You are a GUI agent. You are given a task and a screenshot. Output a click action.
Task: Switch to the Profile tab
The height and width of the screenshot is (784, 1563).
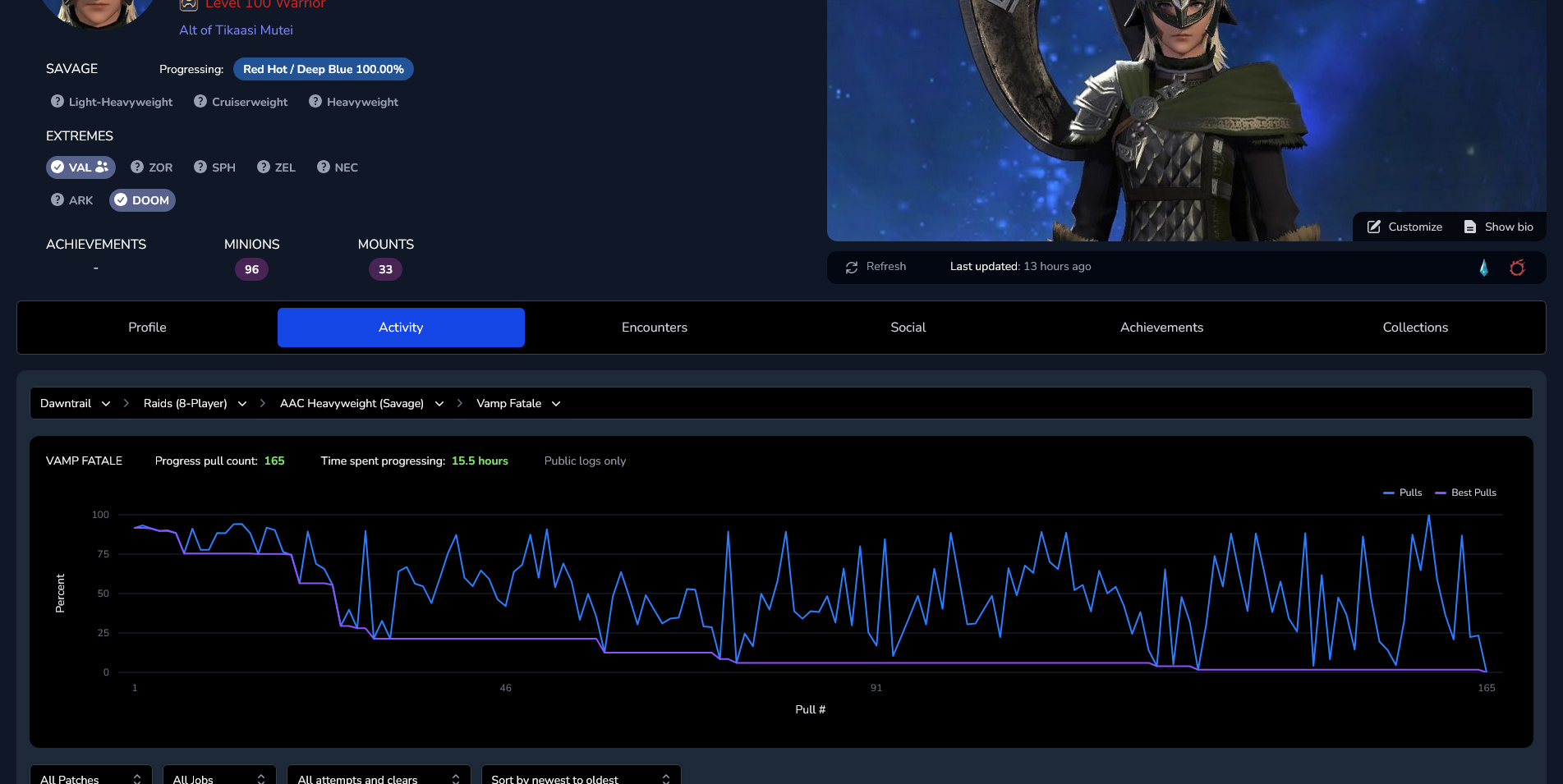pyautogui.click(x=147, y=328)
